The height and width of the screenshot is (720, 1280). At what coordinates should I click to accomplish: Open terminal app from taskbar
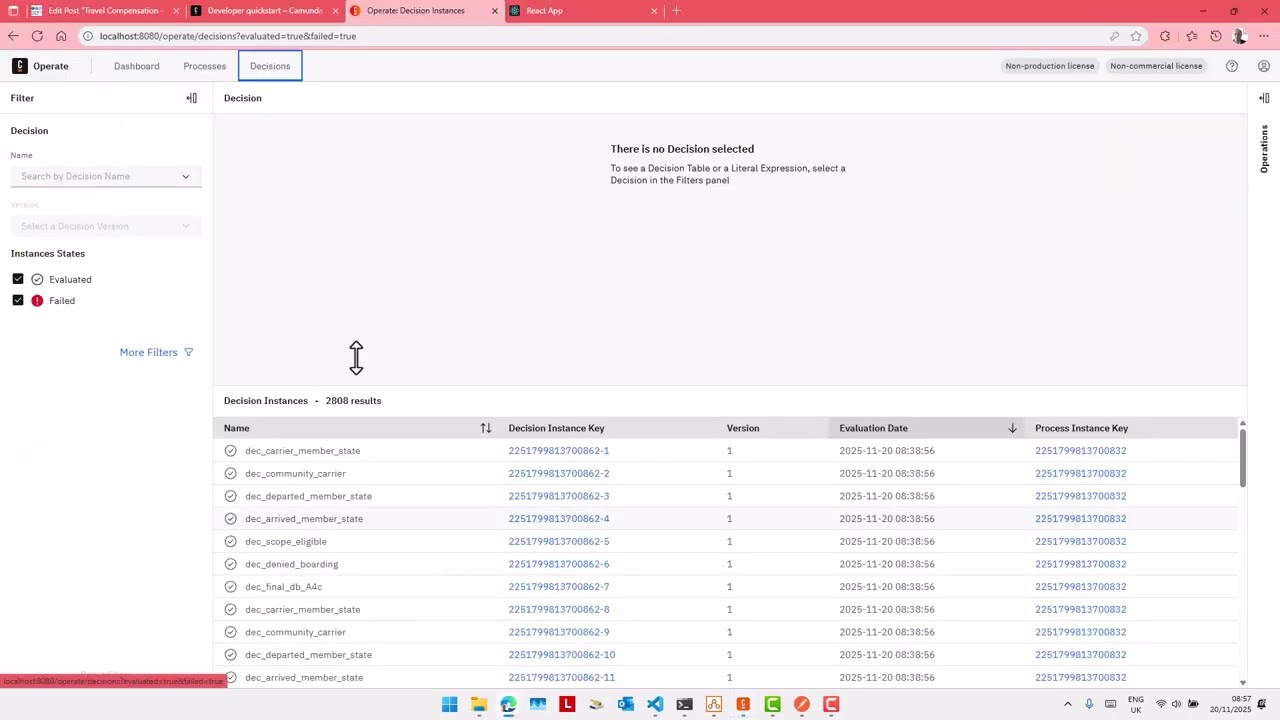pos(684,705)
